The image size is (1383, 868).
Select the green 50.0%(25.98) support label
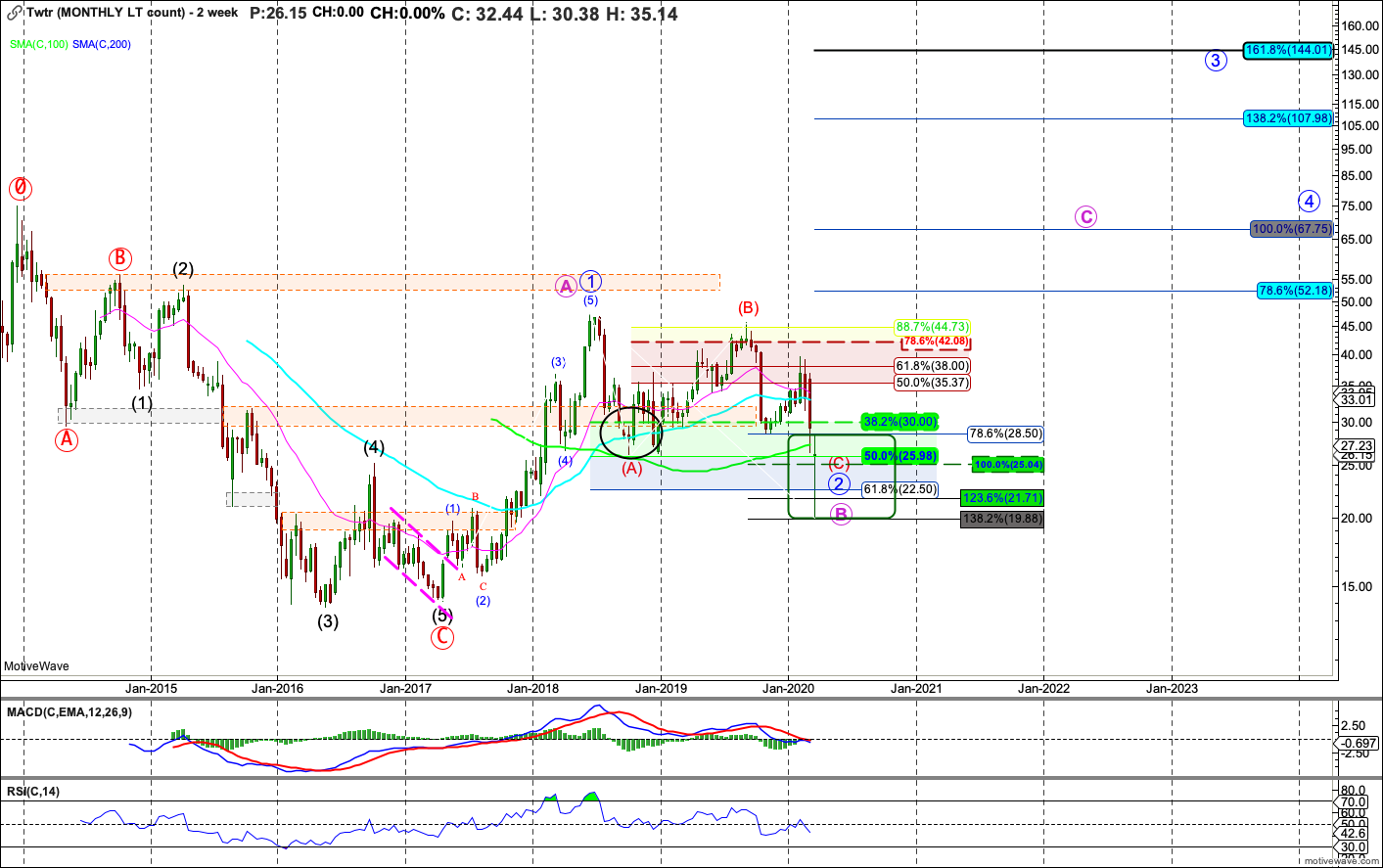(899, 456)
